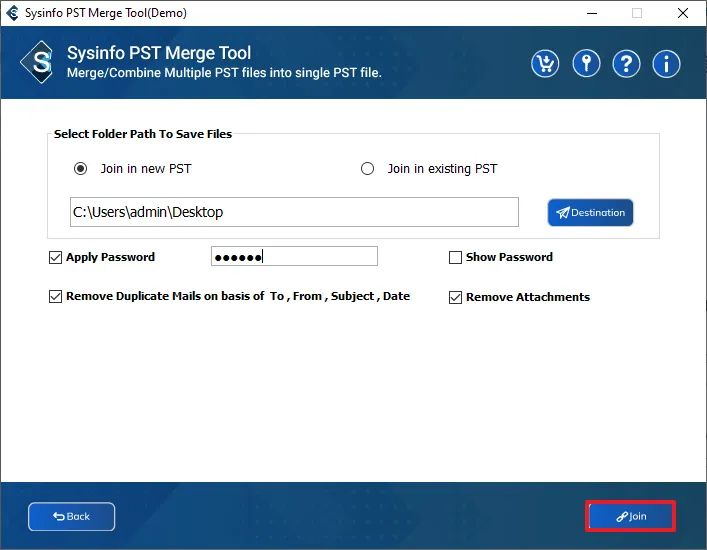Disable the Remove Attachments checkbox
The width and height of the screenshot is (707, 550).
456,297
